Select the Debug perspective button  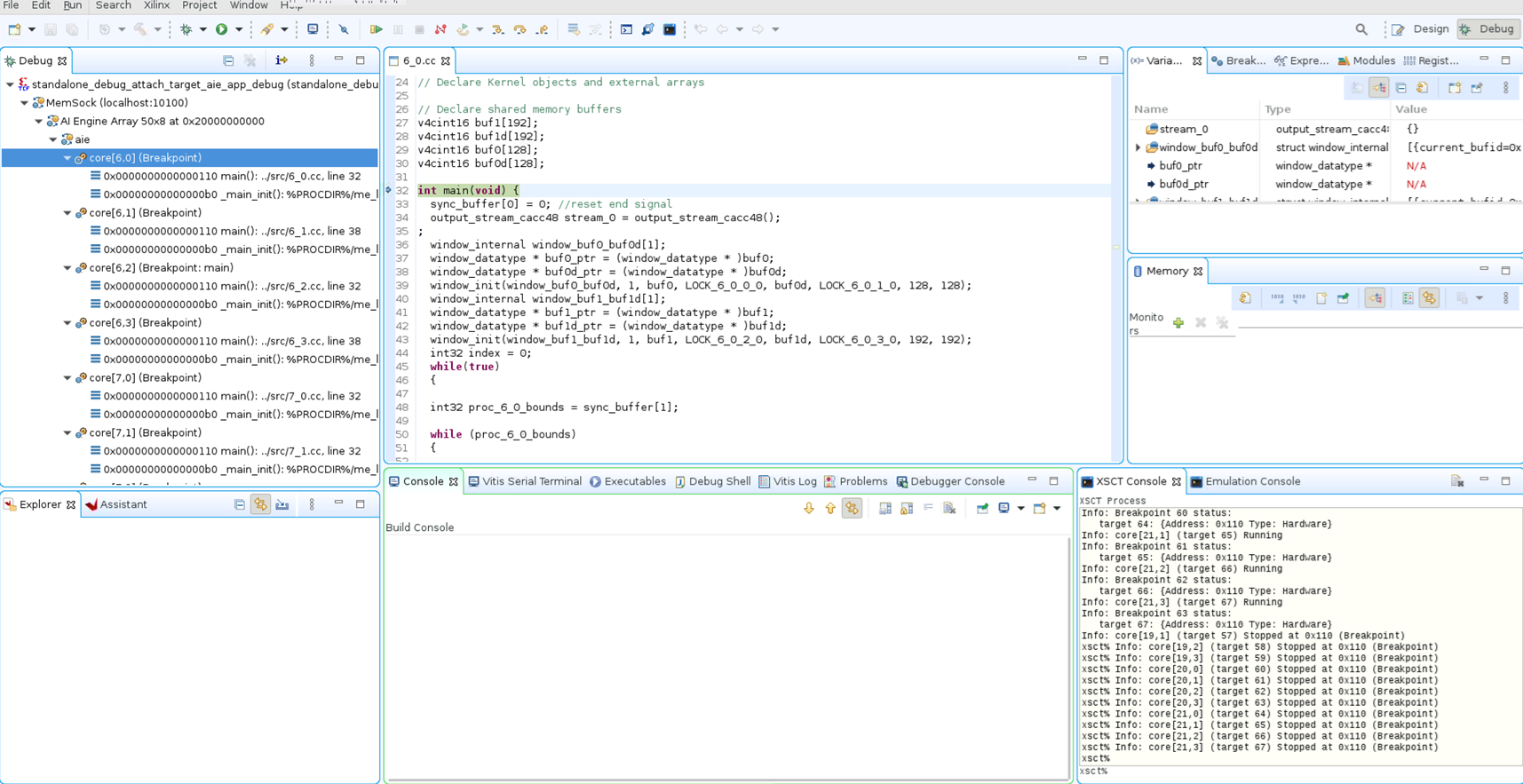pyautogui.click(x=1488, y=29)
